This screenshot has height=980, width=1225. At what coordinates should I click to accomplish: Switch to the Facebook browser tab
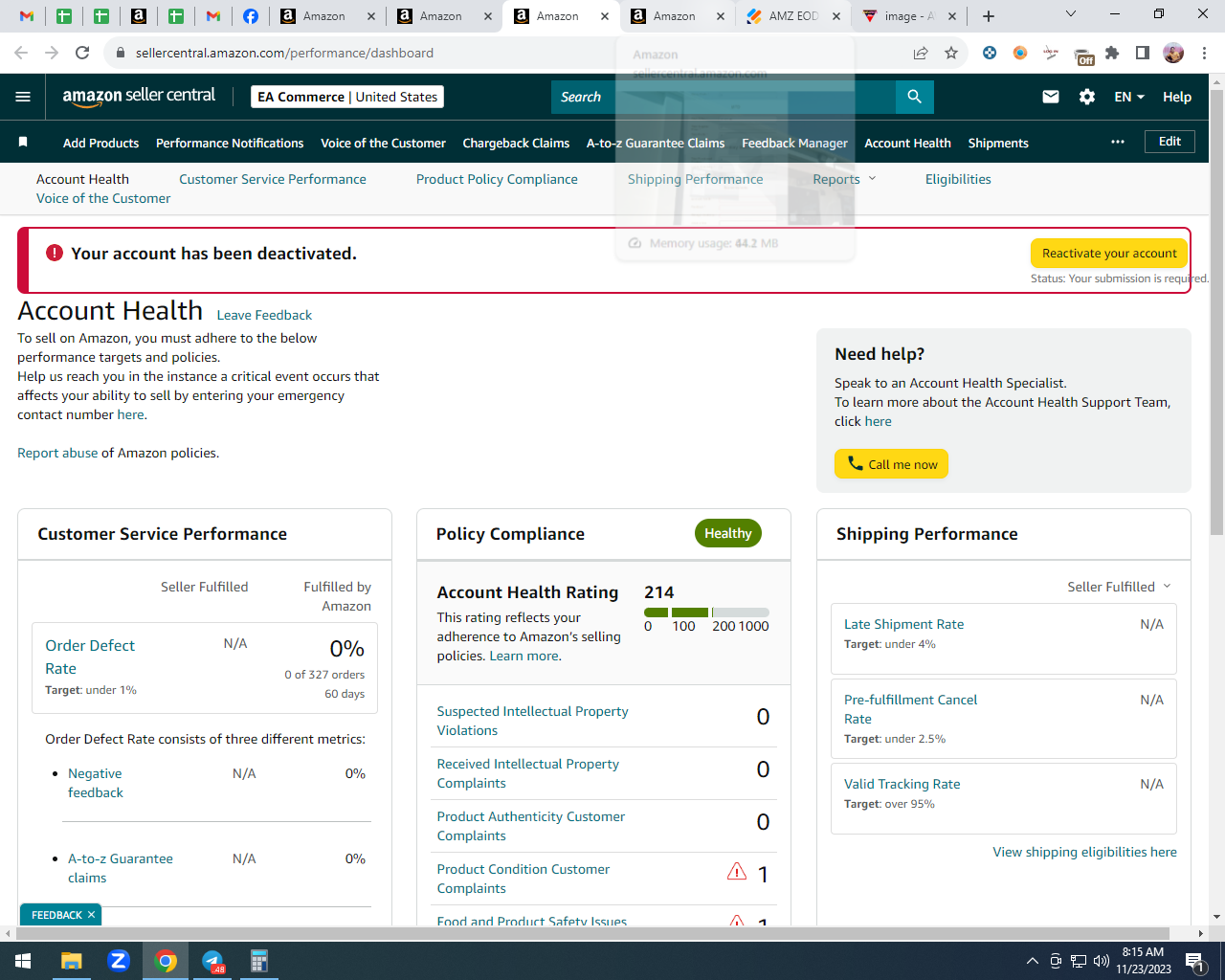[250, 16]
